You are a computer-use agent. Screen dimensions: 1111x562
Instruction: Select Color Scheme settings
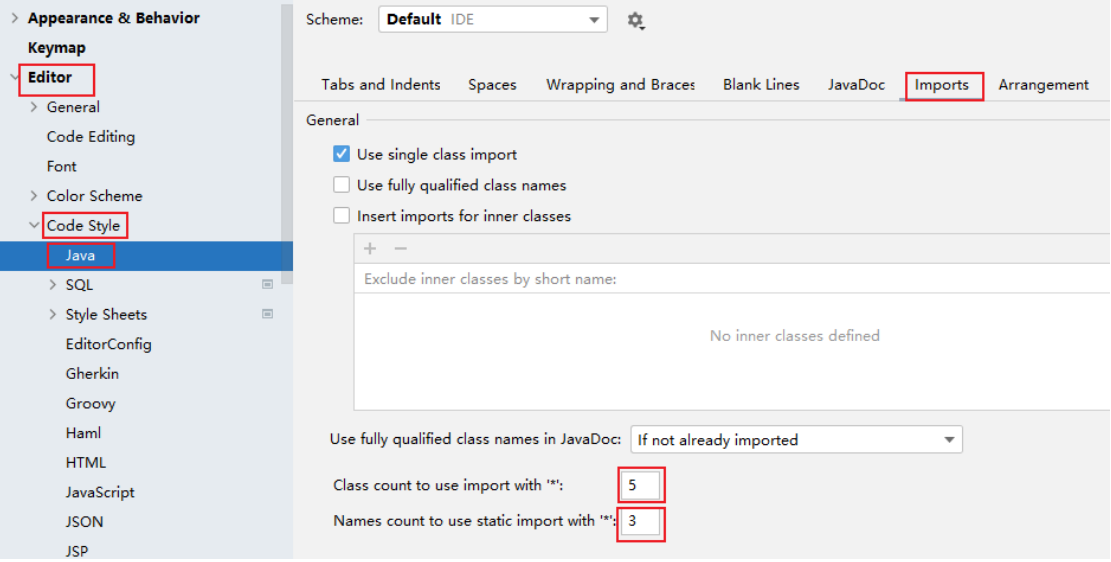point(94,196)
